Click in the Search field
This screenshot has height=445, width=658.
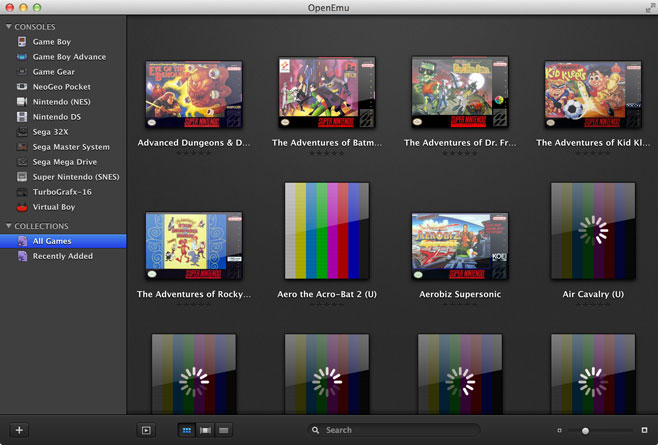[394, 430]
